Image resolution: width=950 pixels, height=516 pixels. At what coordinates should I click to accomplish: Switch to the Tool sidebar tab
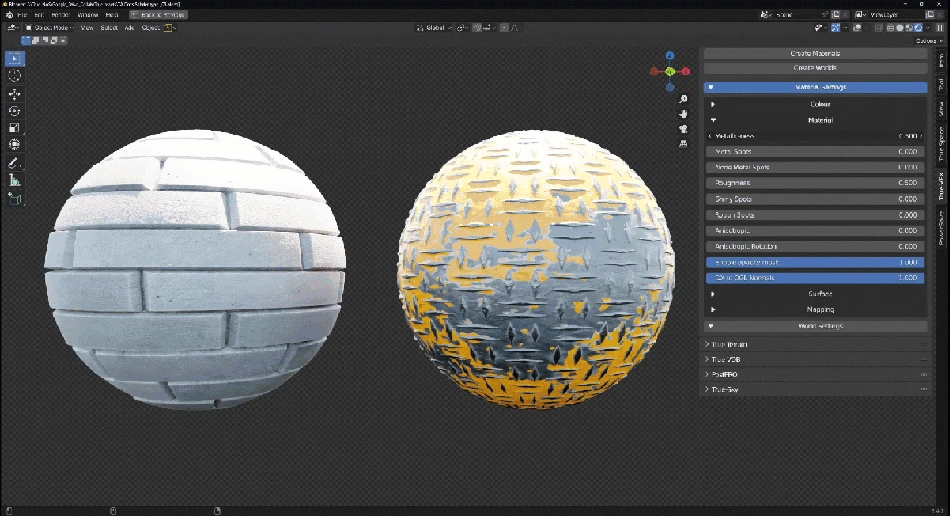941,85
